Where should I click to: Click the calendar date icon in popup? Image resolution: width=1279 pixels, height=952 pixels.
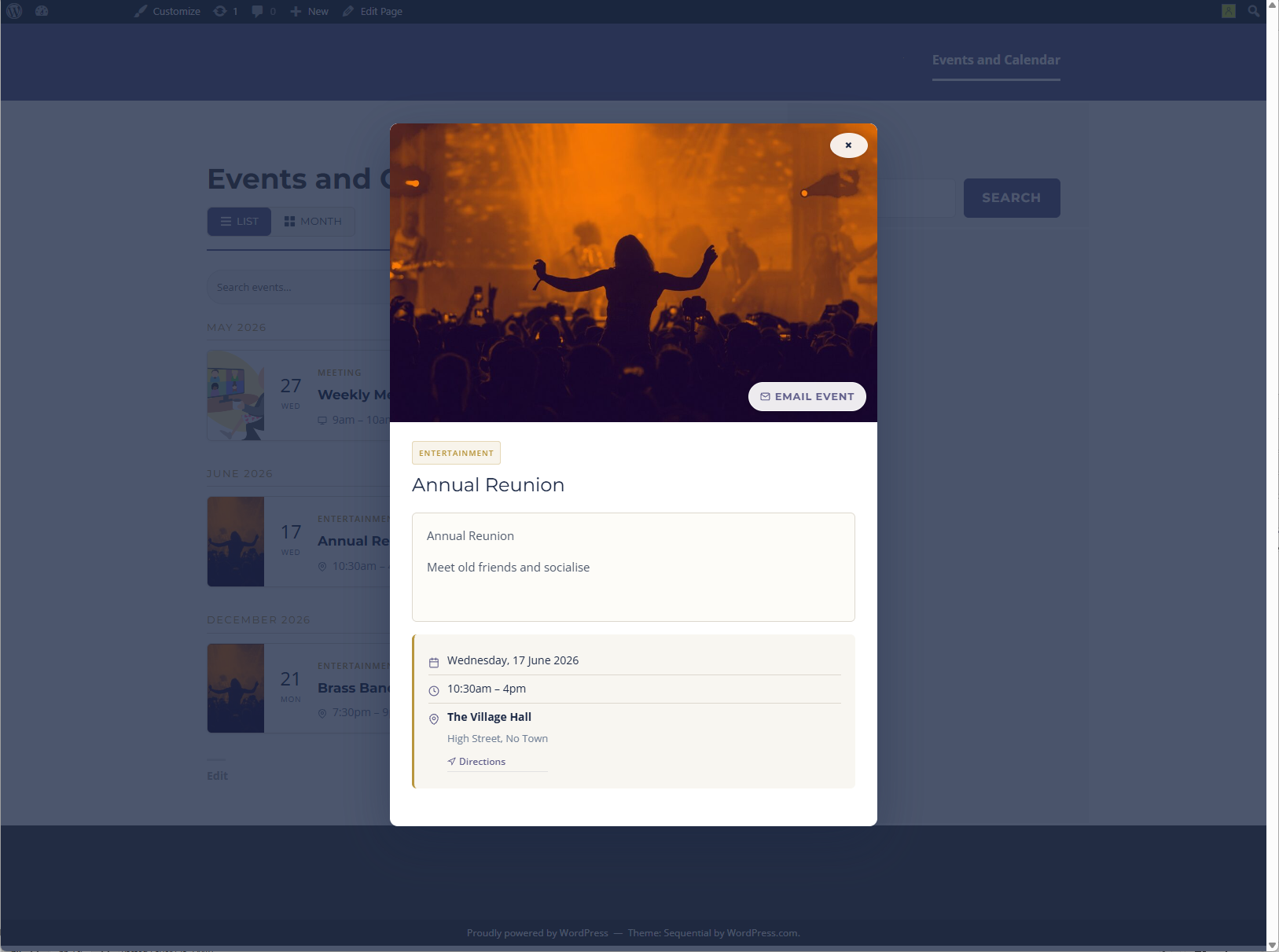point(434,663)
